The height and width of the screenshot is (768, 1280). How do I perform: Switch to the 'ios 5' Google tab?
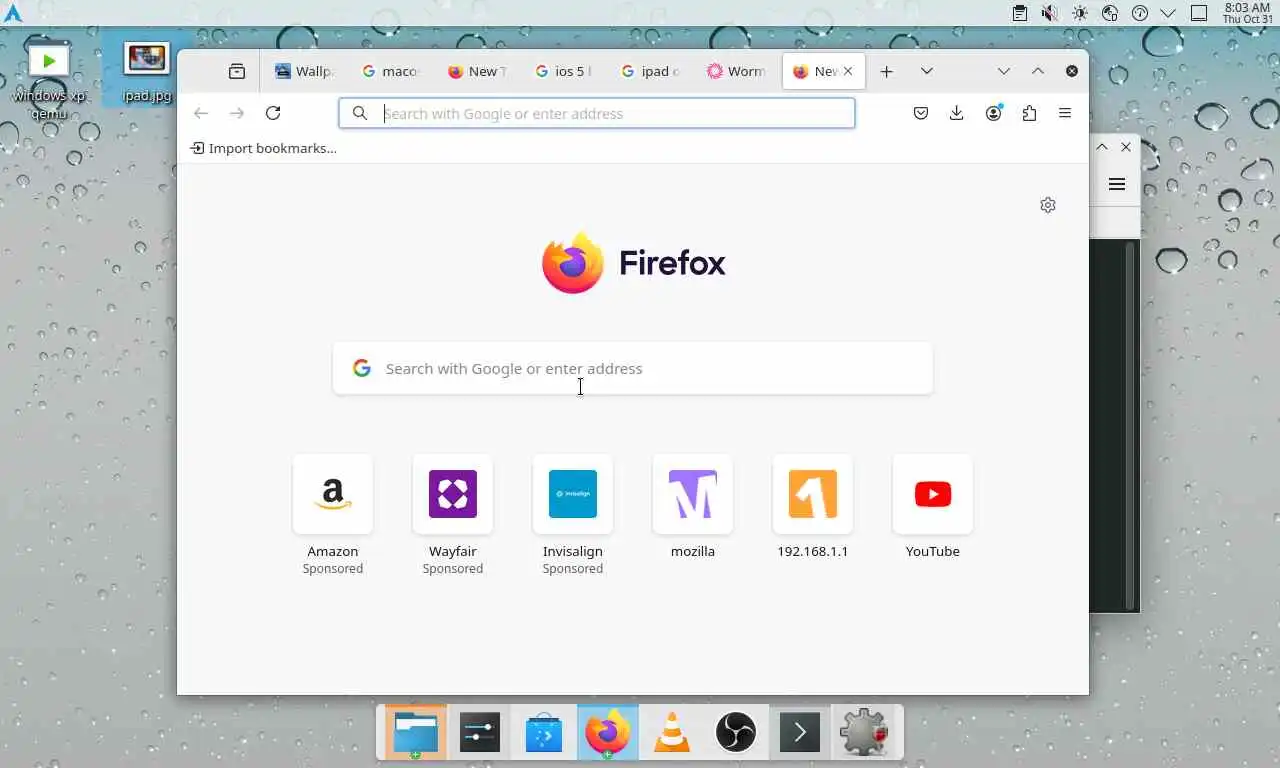pyautogui.click(x=563, y=71)
